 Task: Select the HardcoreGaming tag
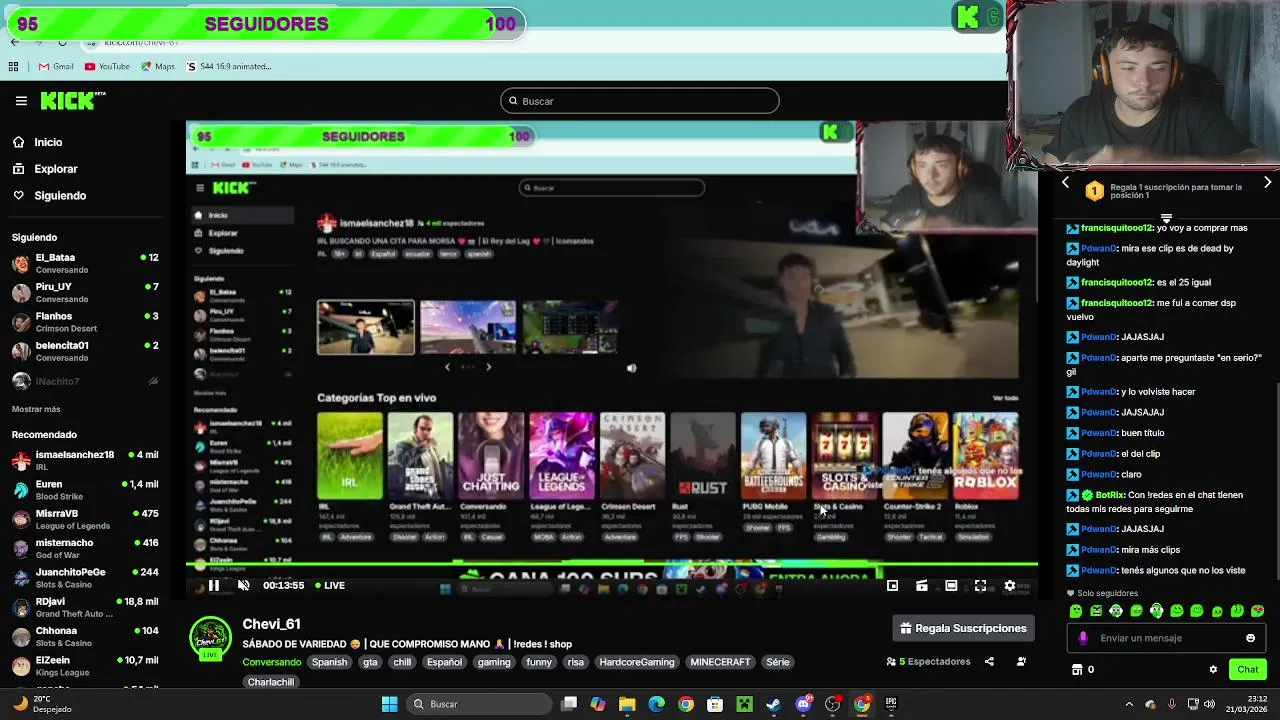click(637, 662)
